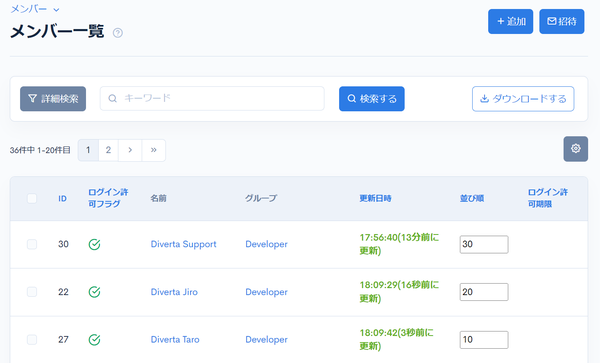This screenshot has width=600, height=363.
Task: Open member Diverta Jiro
Action: 174,292
